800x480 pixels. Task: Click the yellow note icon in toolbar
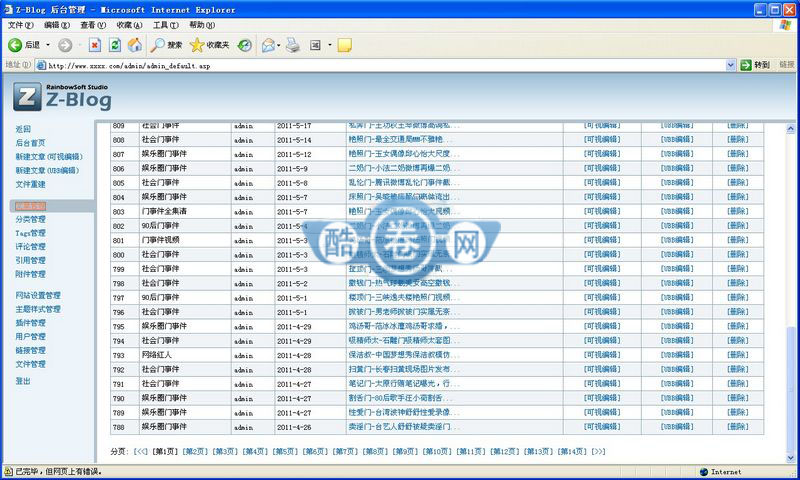(x=345, y=45)
